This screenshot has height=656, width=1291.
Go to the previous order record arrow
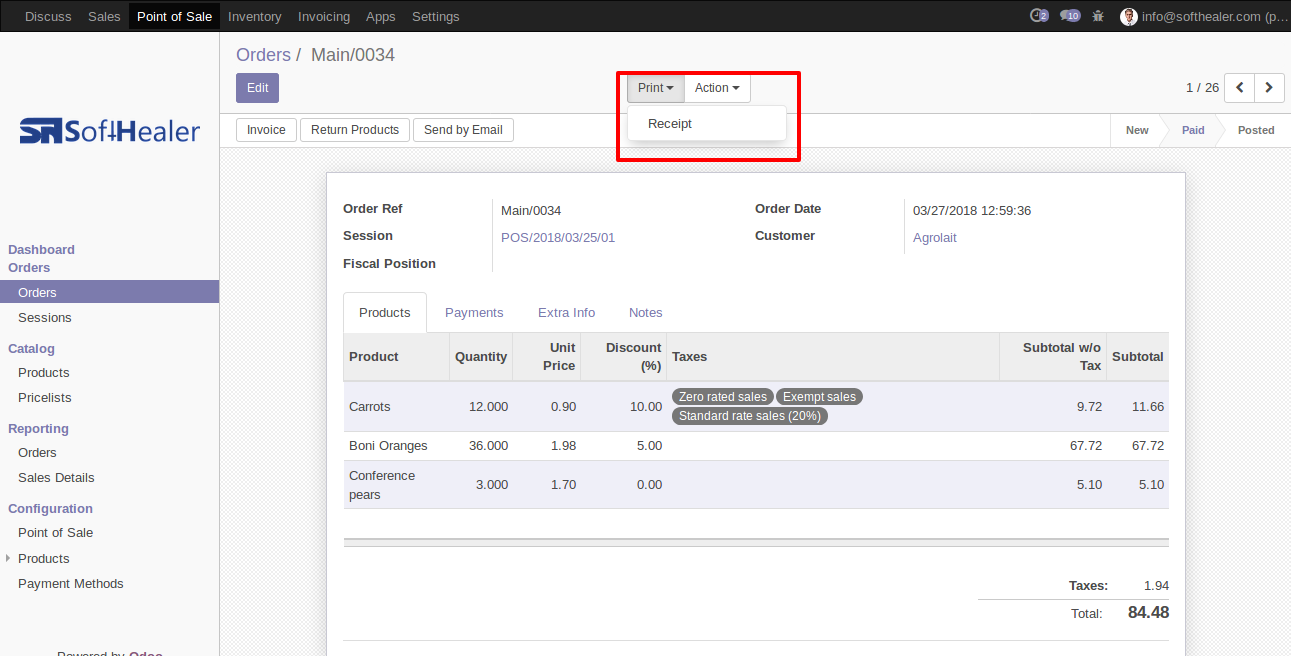1240,88
